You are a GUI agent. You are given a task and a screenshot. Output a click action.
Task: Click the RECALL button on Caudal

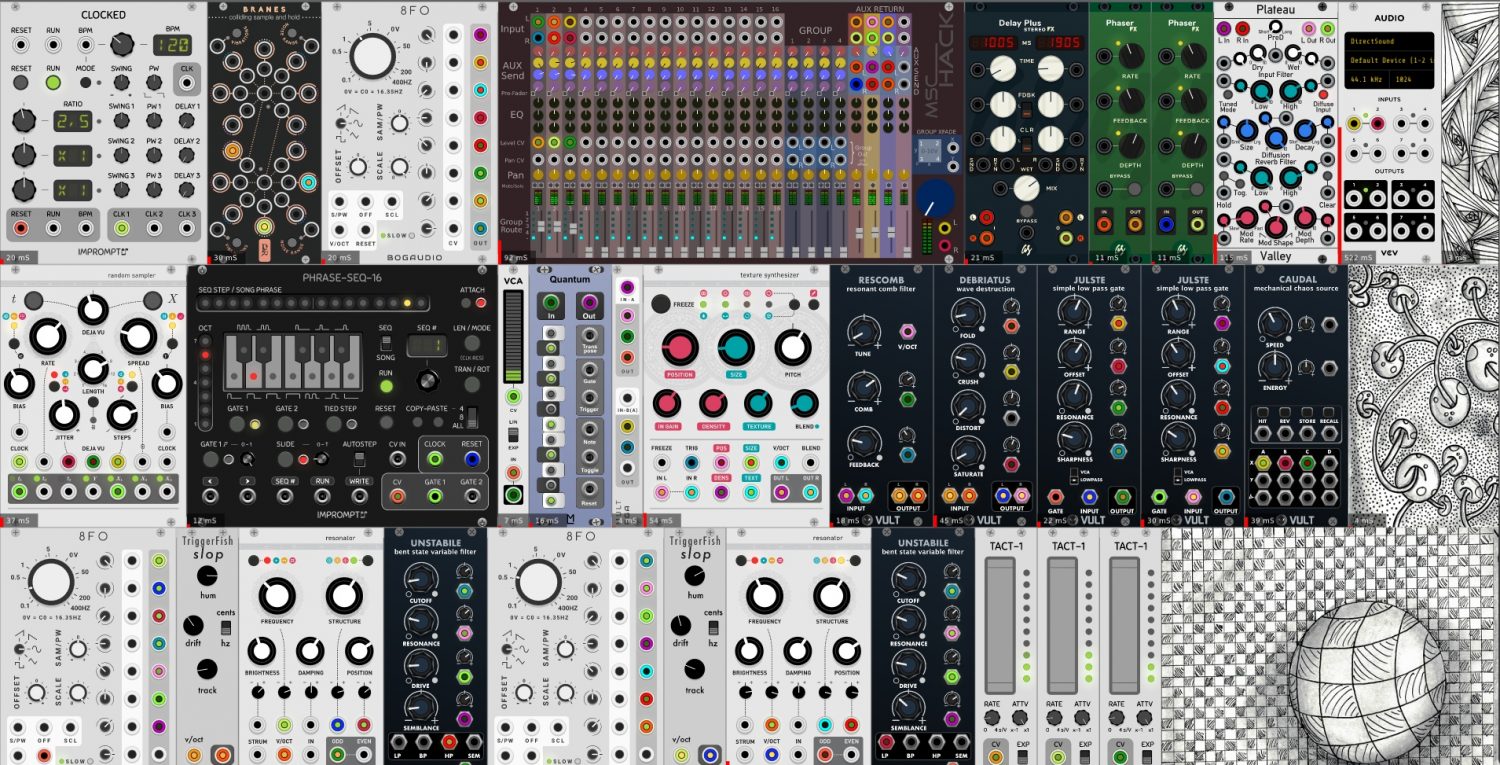point(1331,412)
